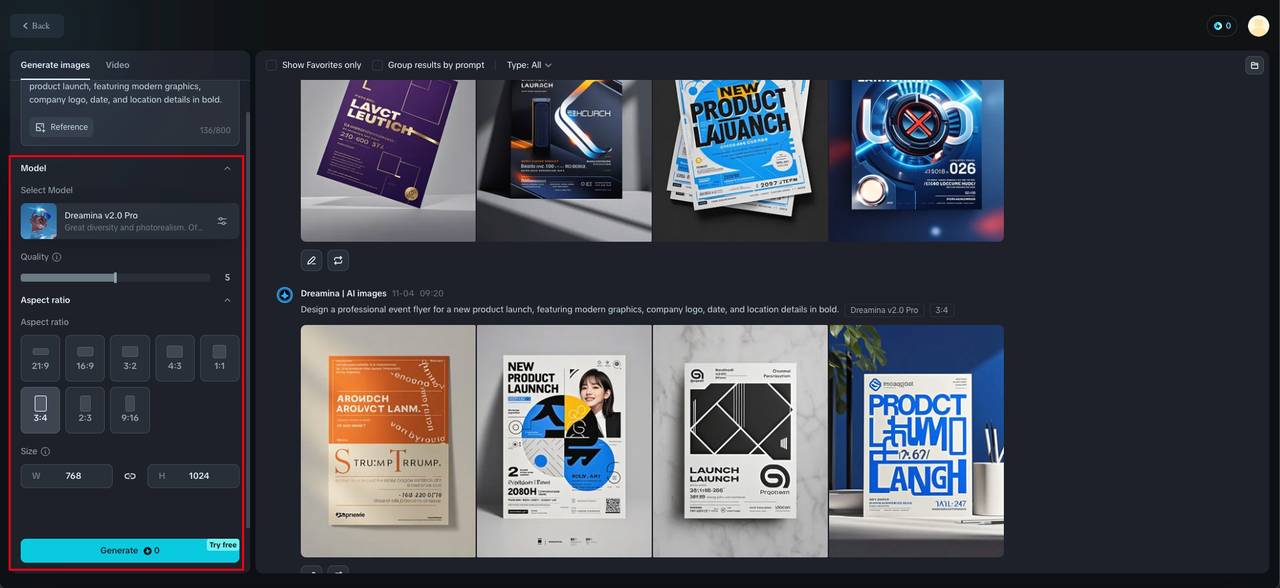
Task: Add a Reference image
Action: [x=62, y=127]
